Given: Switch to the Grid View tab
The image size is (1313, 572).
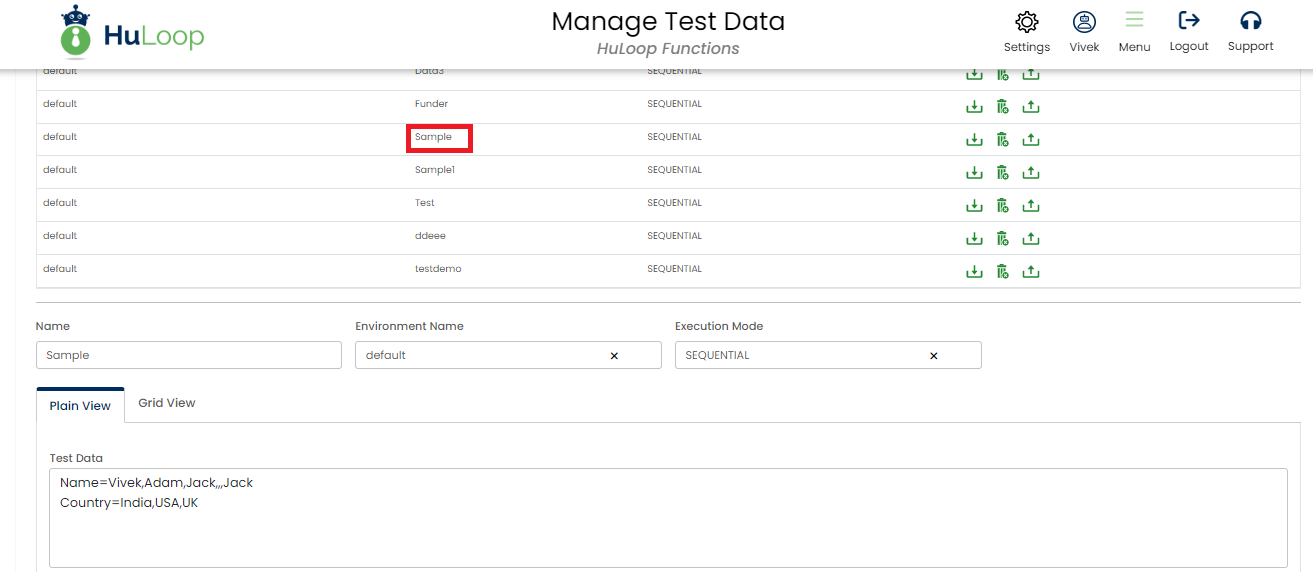Looking at the screenshot, I should [x=167, y=403].
